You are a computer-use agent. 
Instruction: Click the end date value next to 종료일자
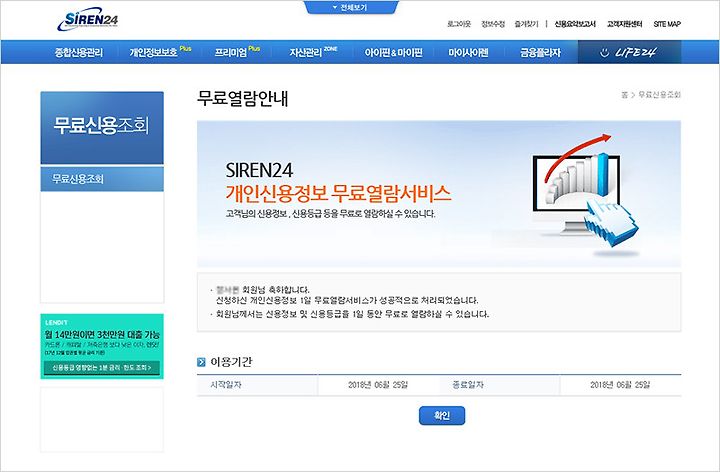pyautogui.click(x=620, y=385)
